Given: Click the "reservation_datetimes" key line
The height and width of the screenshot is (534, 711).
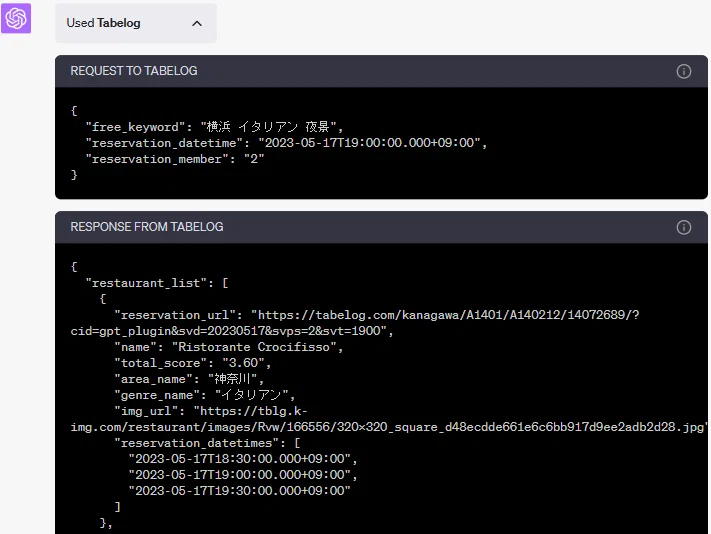Looking at the screenshot, I should point(207,443).
